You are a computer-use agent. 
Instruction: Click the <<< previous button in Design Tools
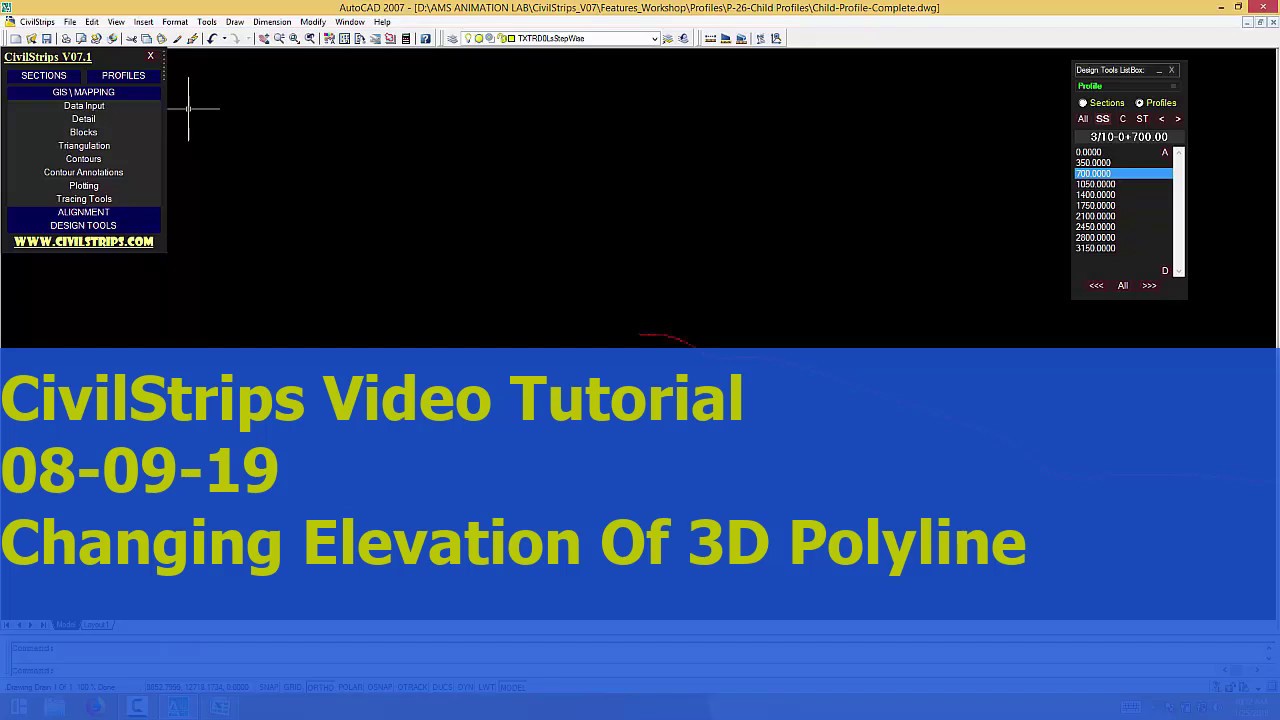coord(1096,286)
